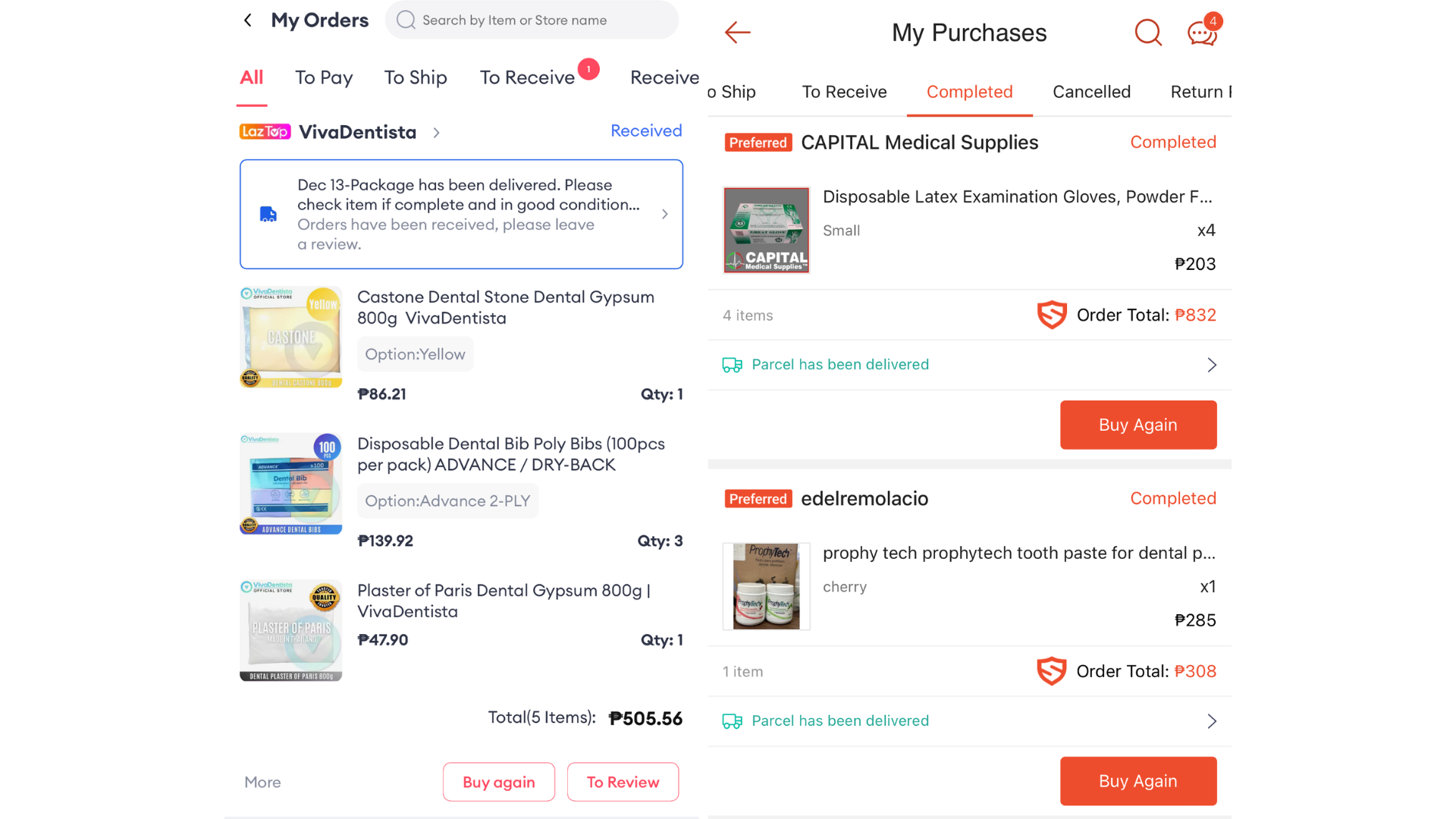The width and height of the screenshot is (1456, 819).
Task: Tap the truck icon for edelremolacio parcel status
Action: tap(733, 721)
